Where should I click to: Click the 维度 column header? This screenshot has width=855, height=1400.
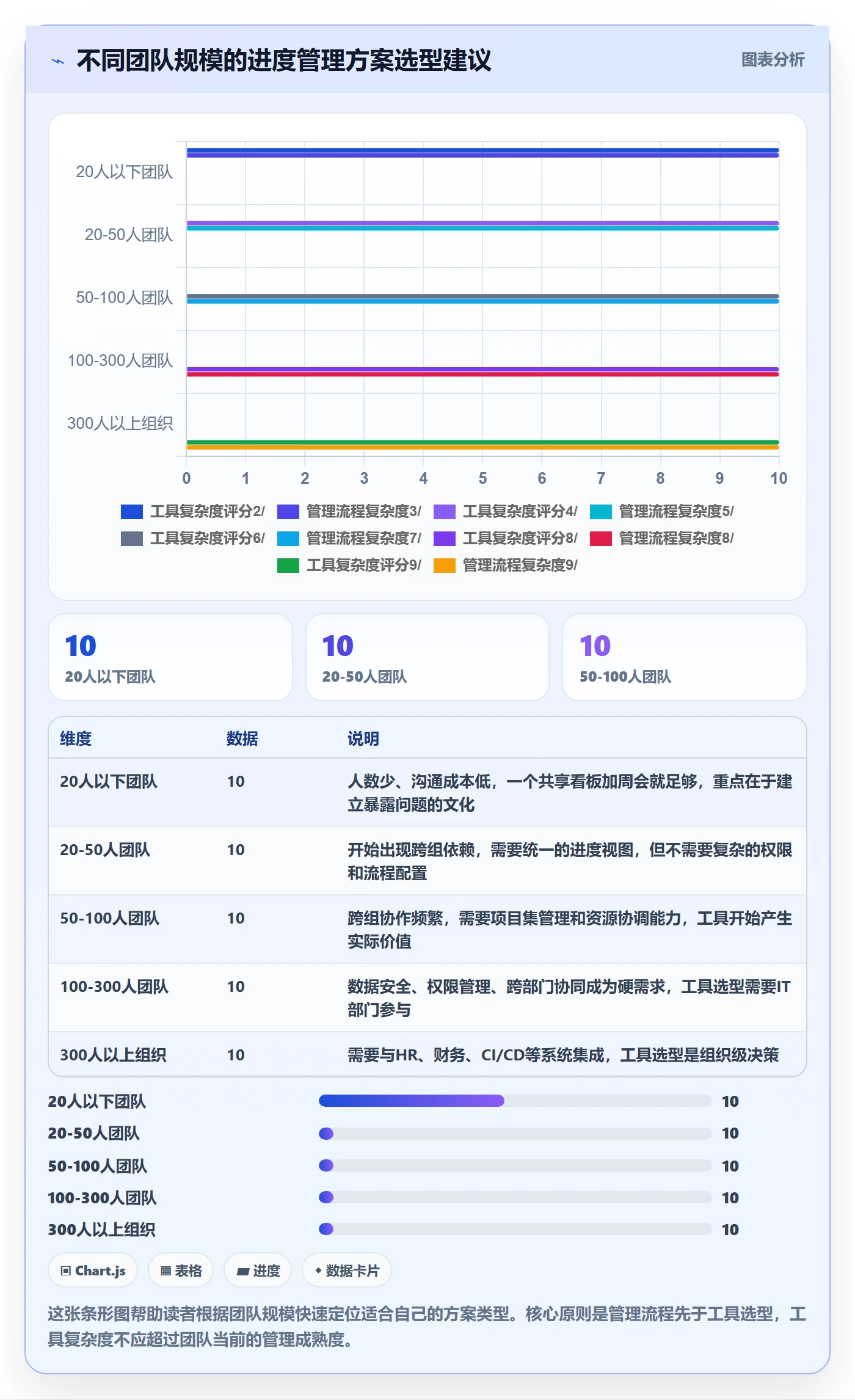76,738
